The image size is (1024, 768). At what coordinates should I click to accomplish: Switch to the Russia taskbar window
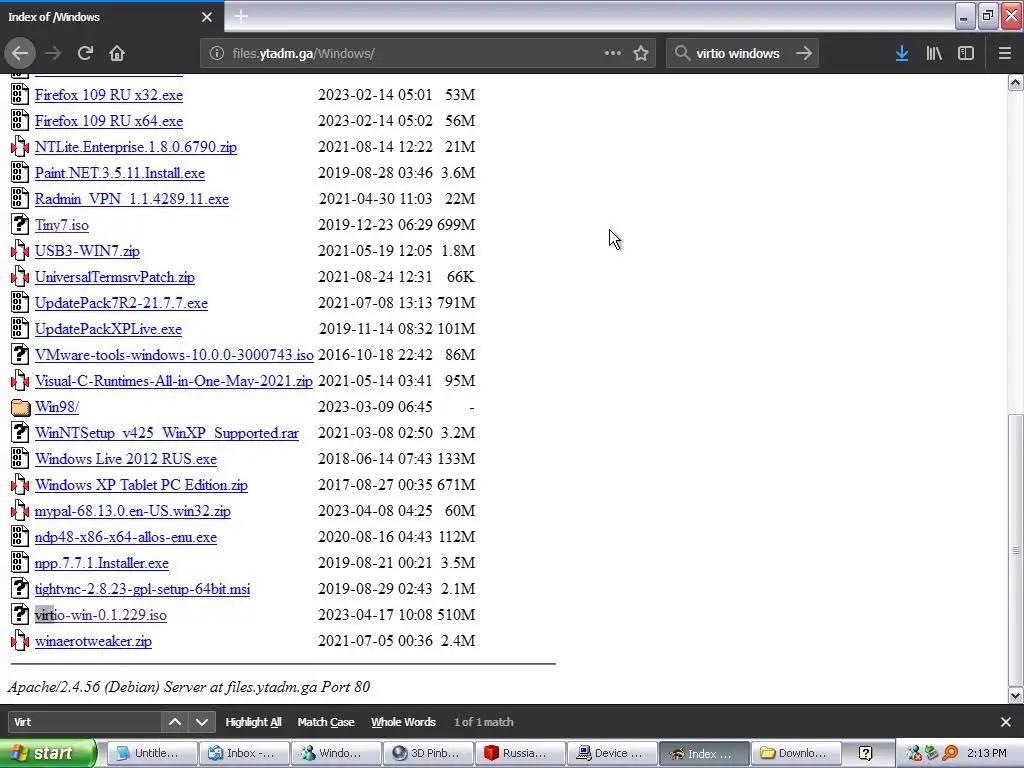[520, 754]
